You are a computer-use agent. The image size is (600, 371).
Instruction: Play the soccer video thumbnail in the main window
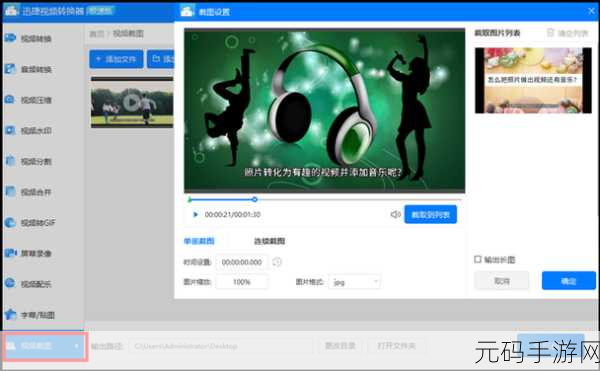(x=132, y=102)
